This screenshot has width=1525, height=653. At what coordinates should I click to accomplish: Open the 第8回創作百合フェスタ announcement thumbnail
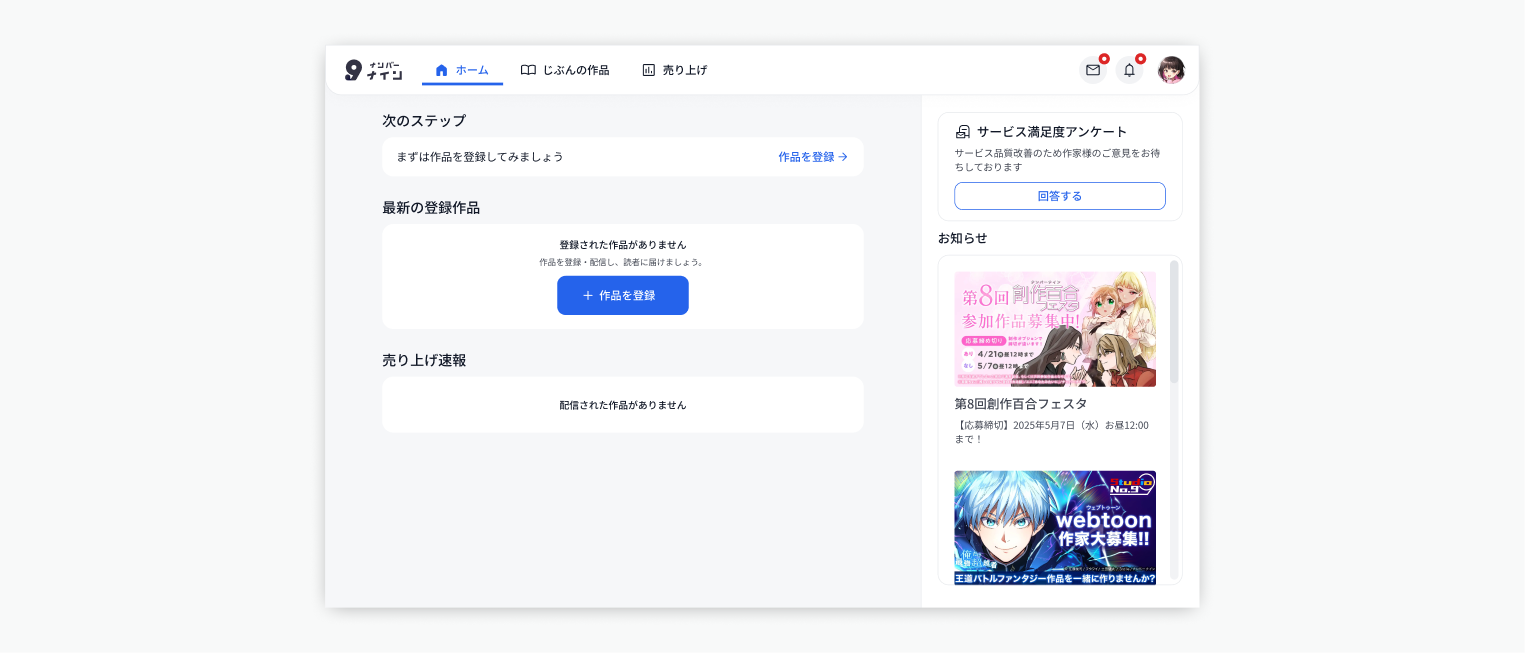(1055, 328)
